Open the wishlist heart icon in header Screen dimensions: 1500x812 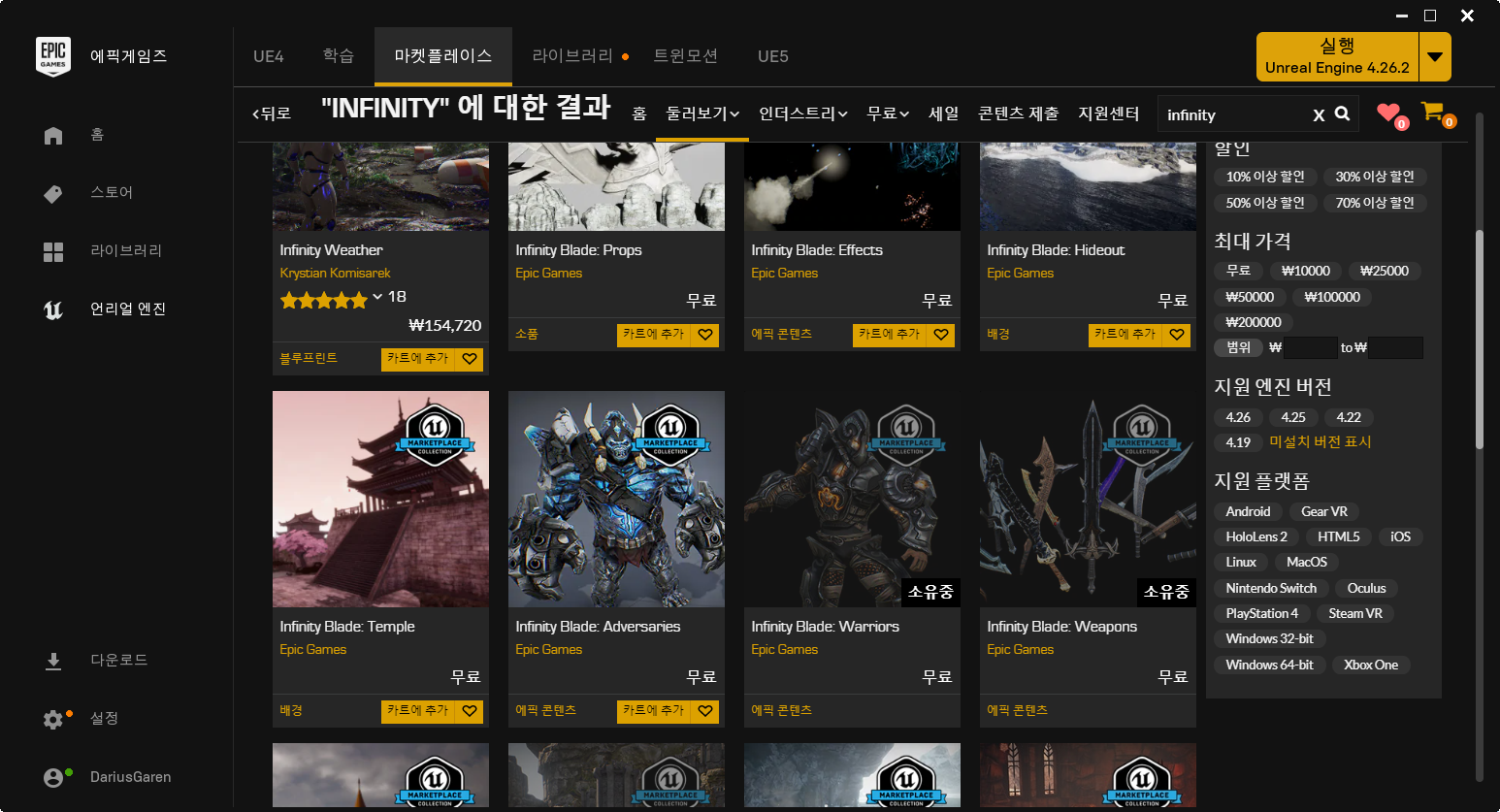(1388, 112)
